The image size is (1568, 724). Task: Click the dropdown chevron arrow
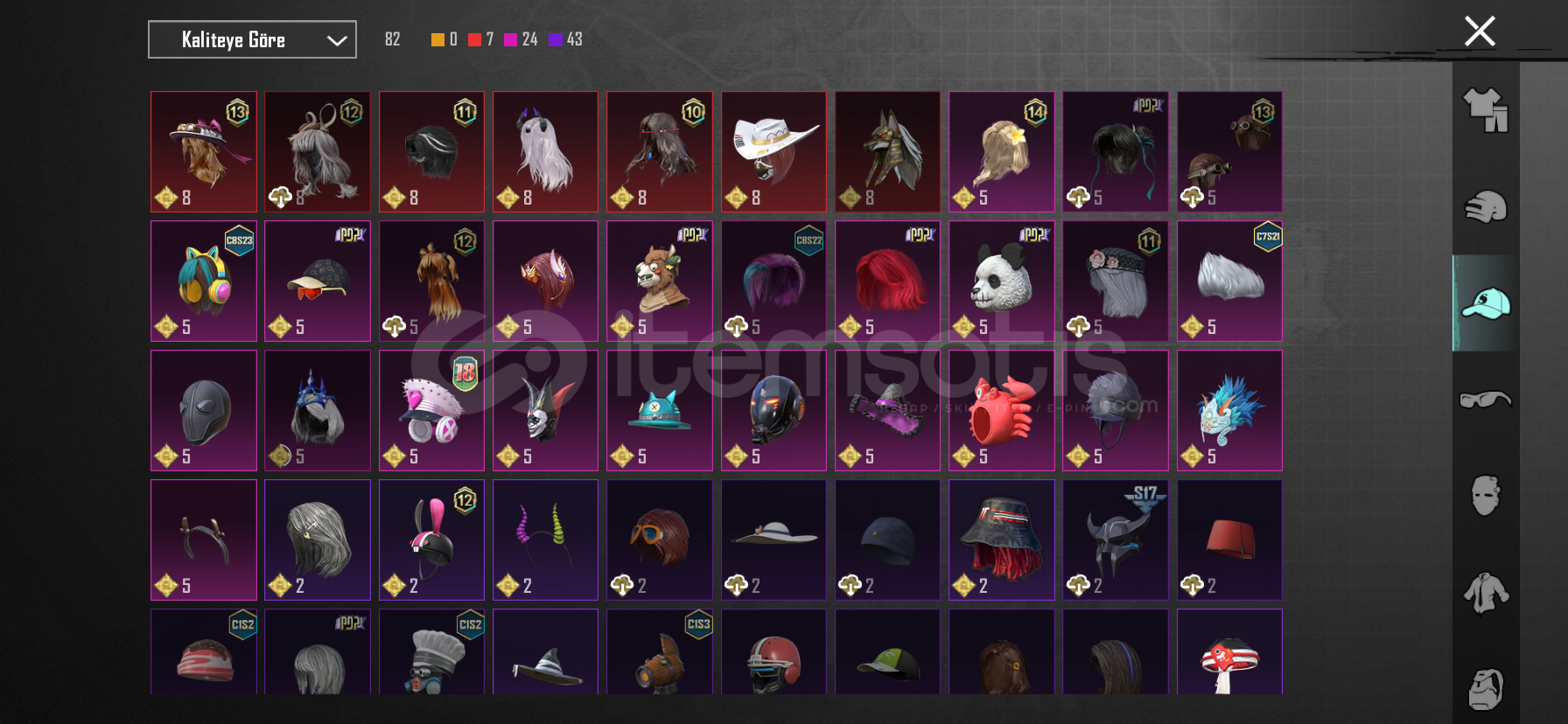tap(337, 40)
